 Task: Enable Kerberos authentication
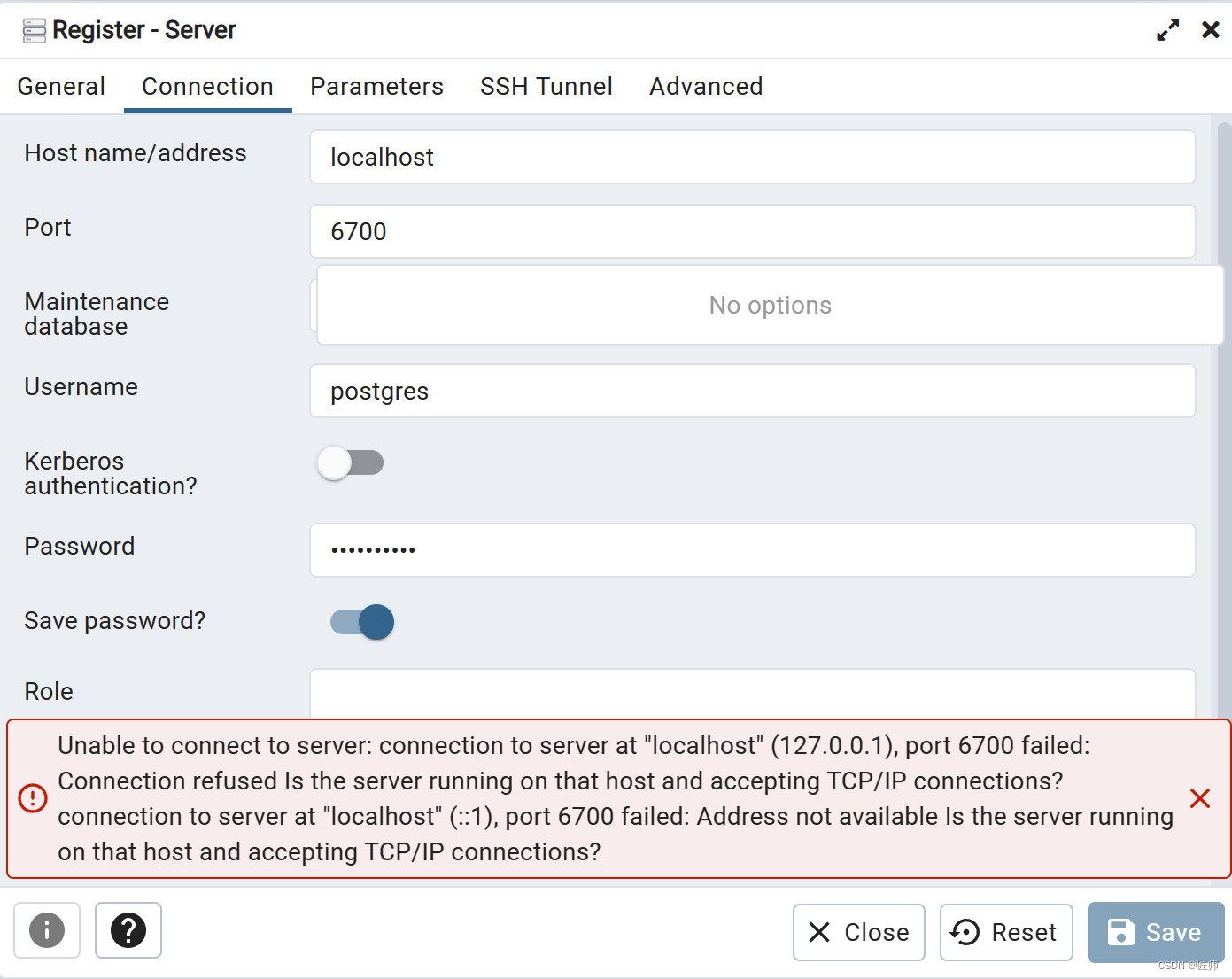[x=350, y=462]
